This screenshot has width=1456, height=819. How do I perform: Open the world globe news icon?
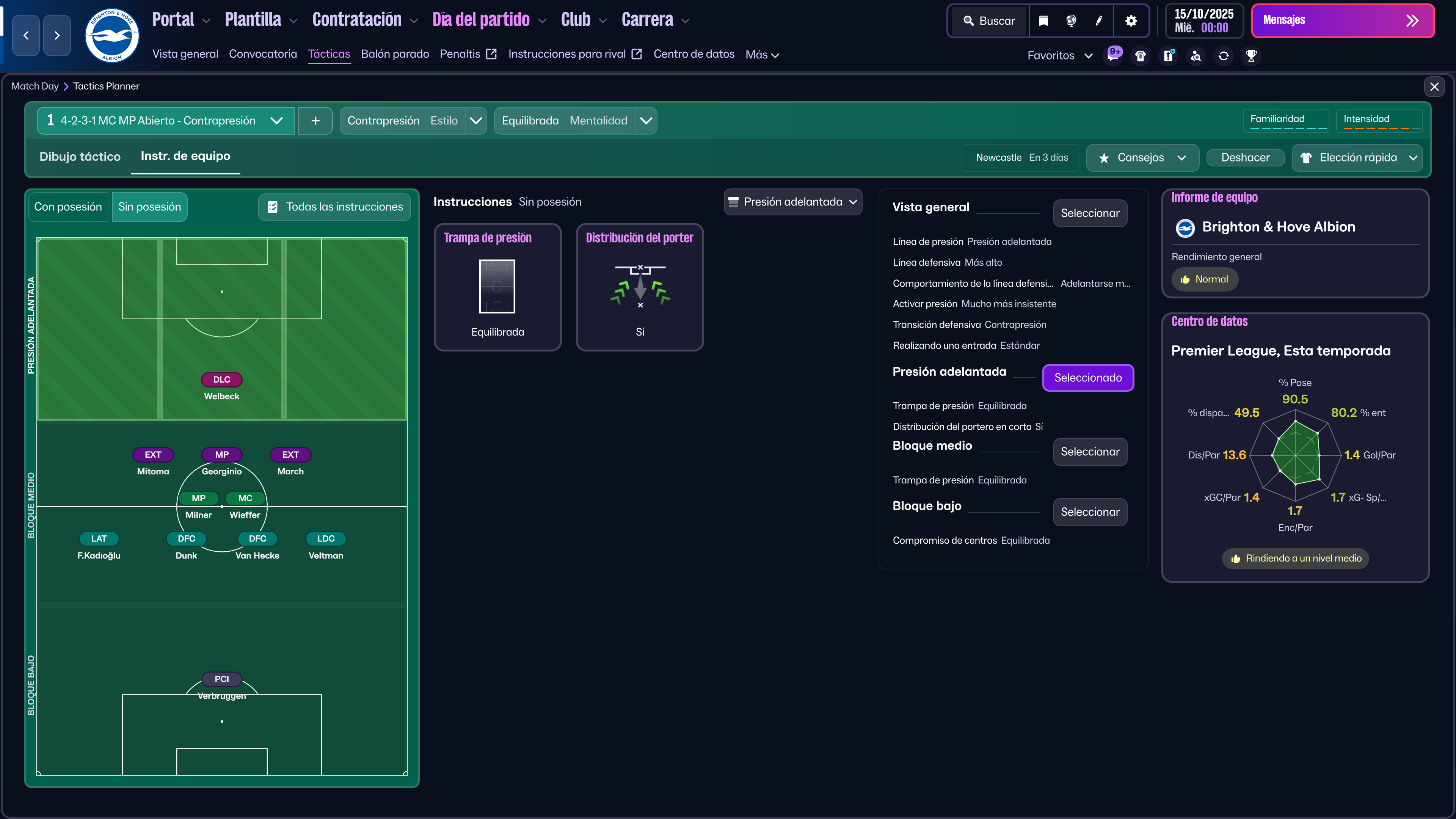pos(1070,20)
